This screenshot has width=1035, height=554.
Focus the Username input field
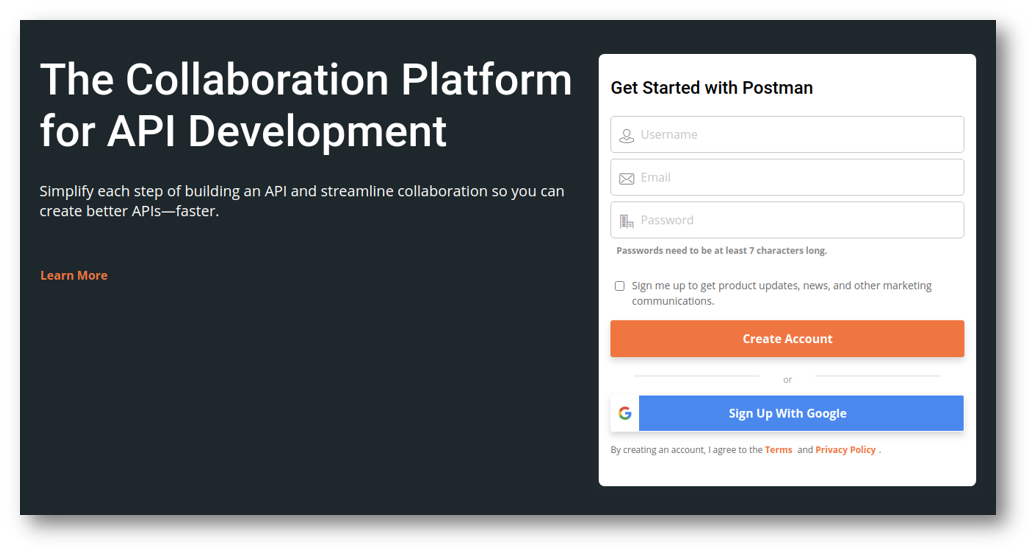(x=787, y=135)
